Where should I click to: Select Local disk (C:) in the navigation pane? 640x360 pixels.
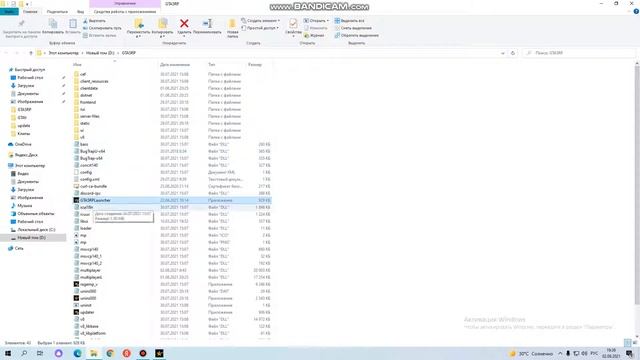[x=36, y=230]
